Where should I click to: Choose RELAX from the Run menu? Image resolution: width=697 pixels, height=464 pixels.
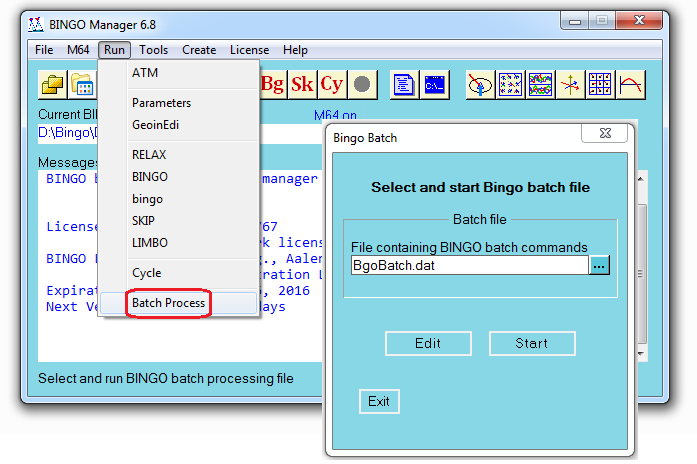tap(179, 155)
